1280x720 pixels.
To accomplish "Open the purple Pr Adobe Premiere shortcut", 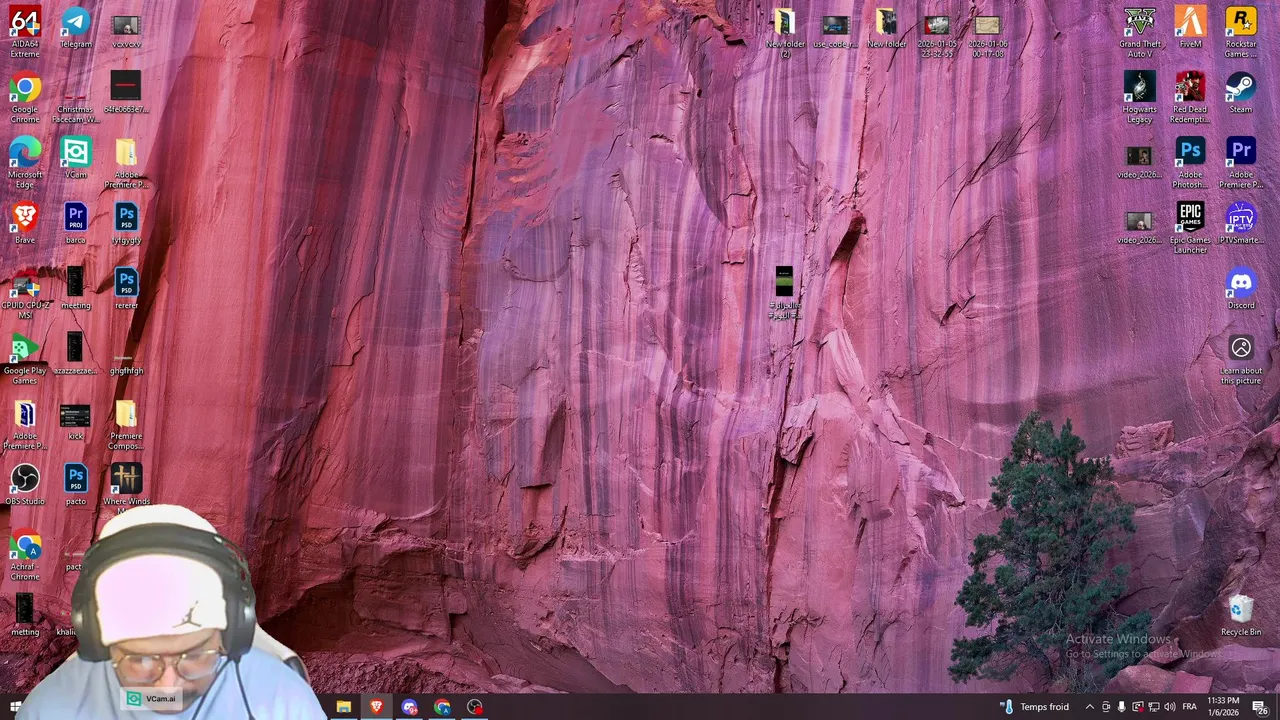I will [1240, 163].
